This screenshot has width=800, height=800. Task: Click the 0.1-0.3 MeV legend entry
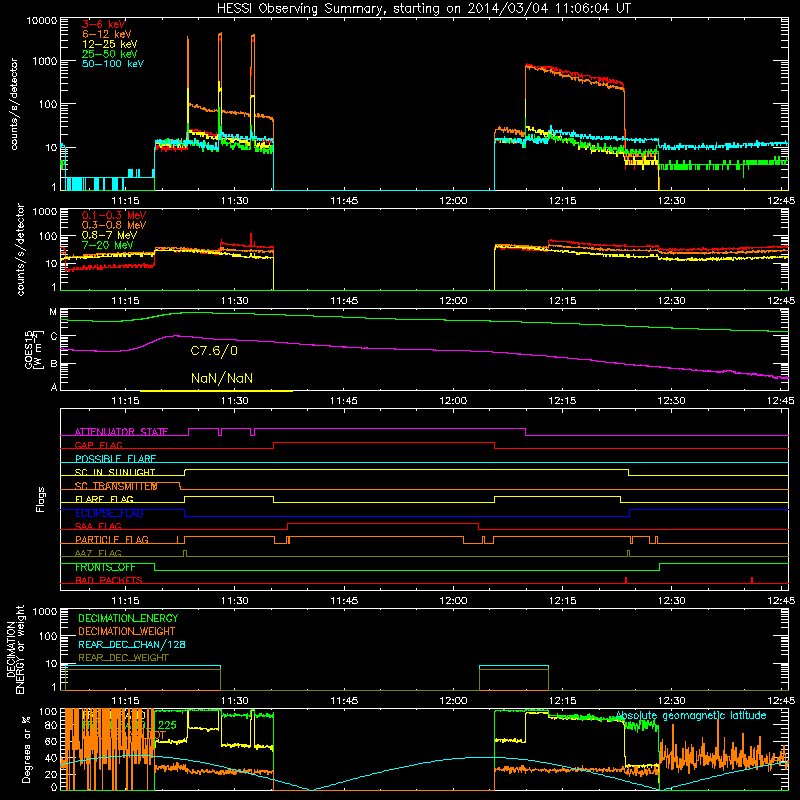pos(114,215)
